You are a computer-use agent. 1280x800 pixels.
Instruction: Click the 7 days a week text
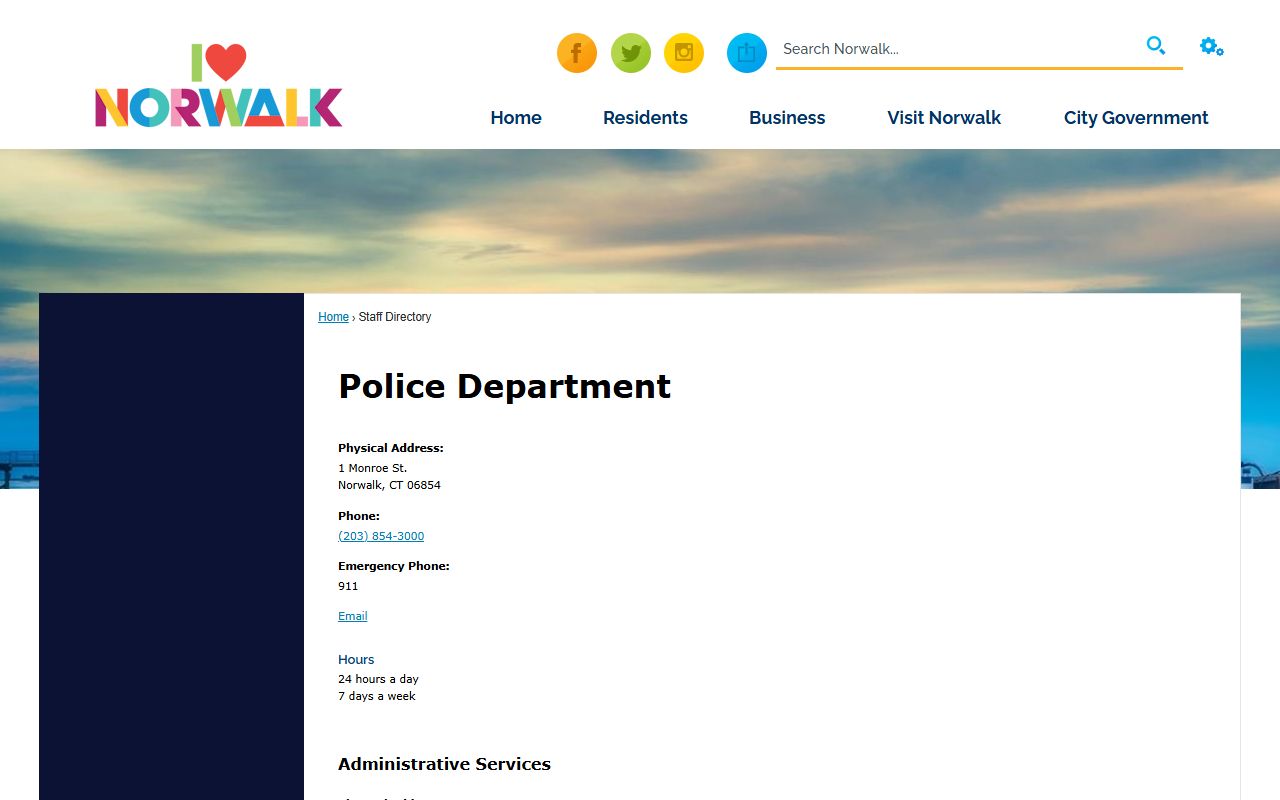coord(377,696)
